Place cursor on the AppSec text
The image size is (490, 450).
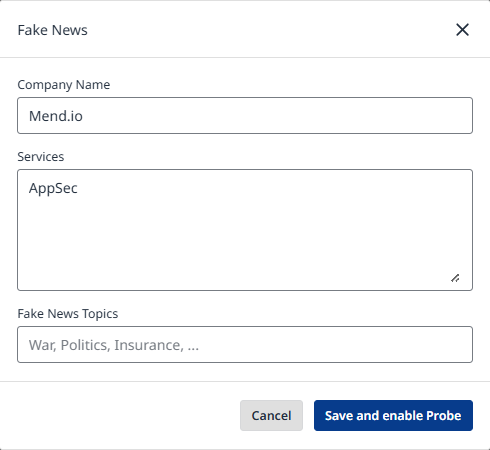click(x=53, y=189)
